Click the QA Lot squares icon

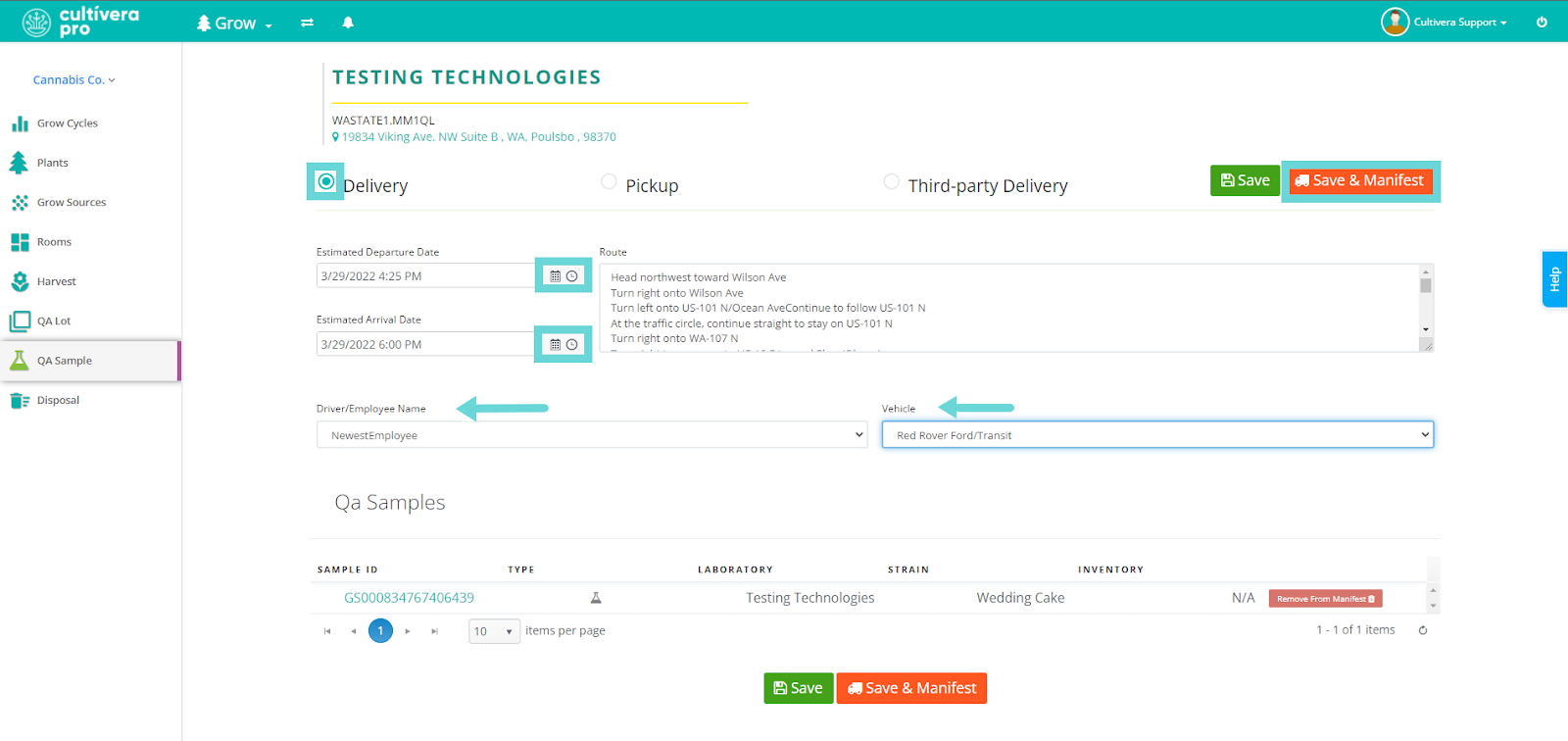[20, 321]
